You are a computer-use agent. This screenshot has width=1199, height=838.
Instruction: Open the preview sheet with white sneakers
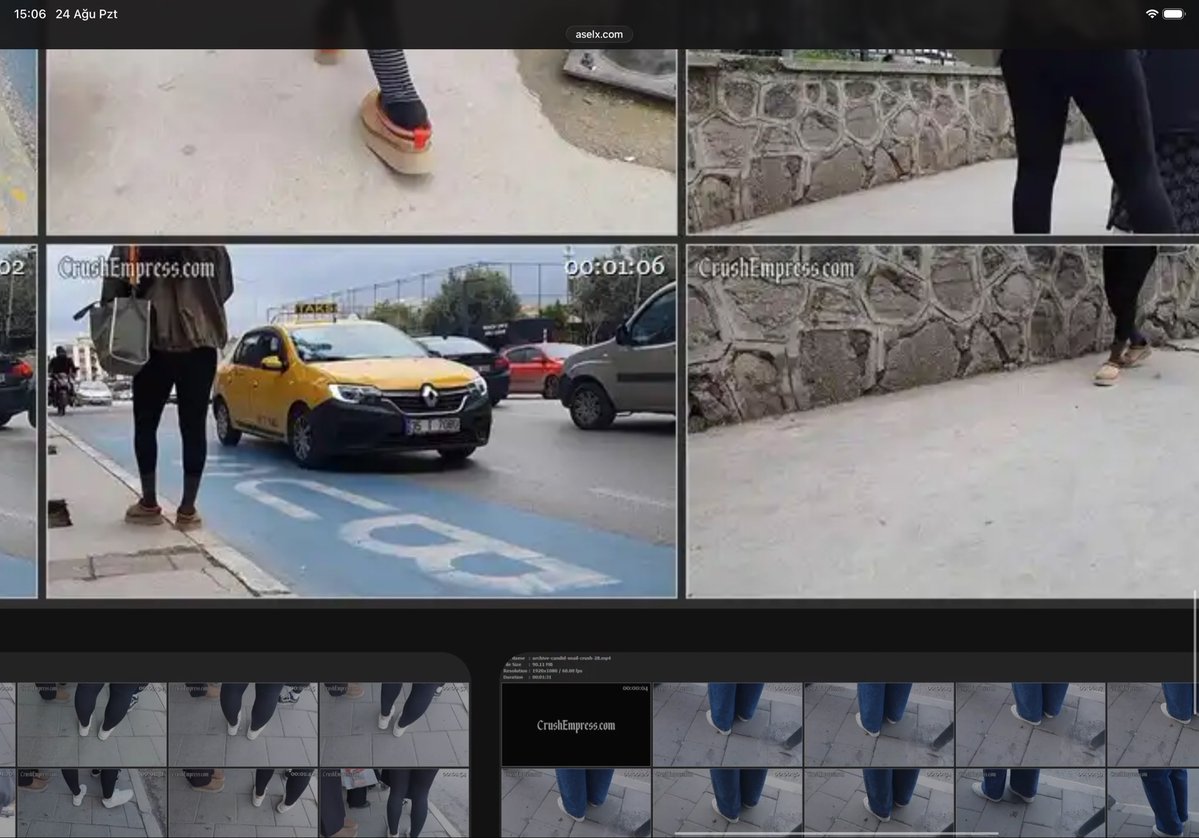234,745
